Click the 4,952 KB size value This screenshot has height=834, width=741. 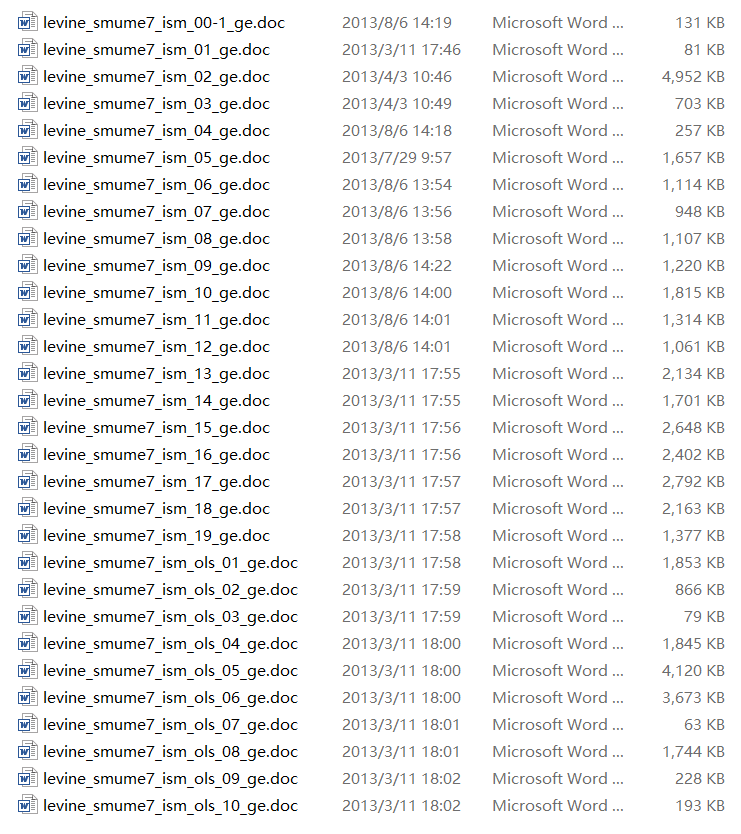[693, 77]
